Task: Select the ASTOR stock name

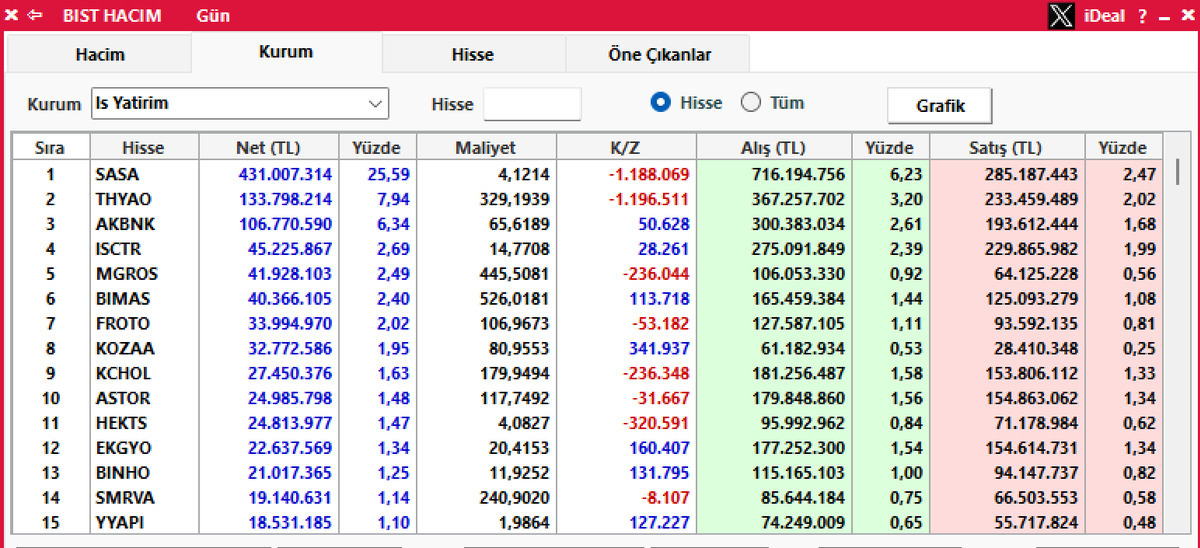Action: 122,398
